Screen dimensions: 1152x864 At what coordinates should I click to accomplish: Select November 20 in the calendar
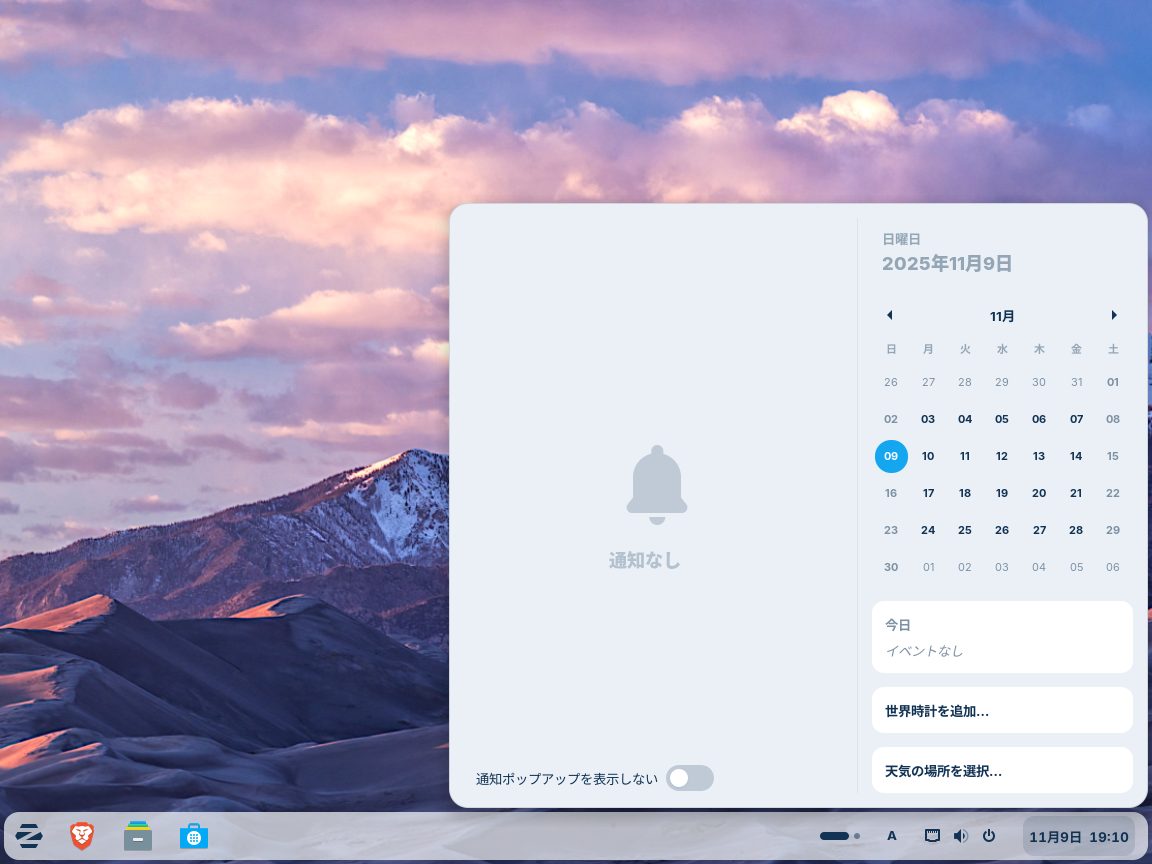click(x=1039, y=493)
